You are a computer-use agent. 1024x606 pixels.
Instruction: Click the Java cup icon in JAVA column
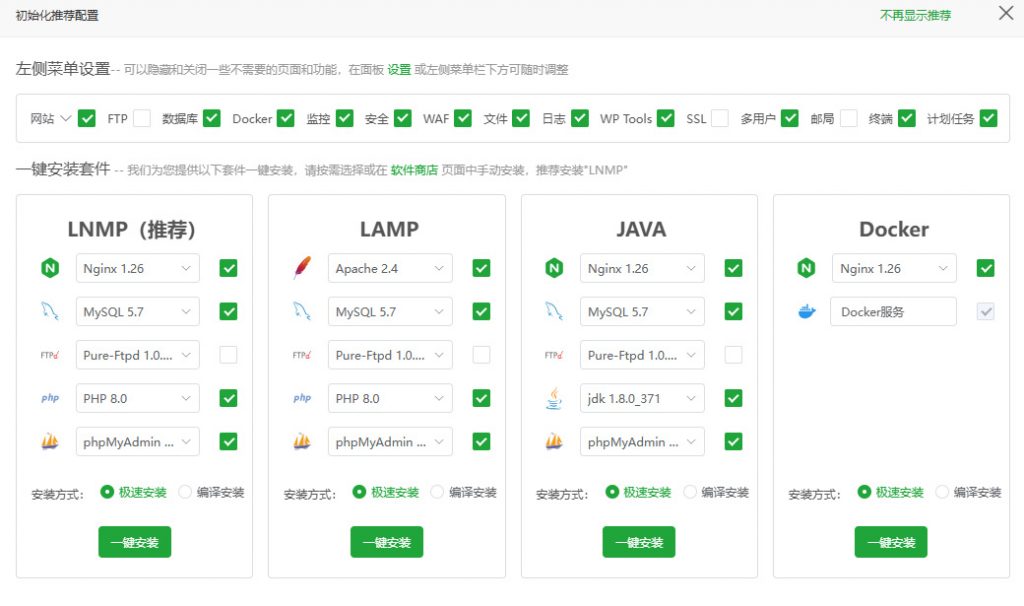click(x=553, y=398)
